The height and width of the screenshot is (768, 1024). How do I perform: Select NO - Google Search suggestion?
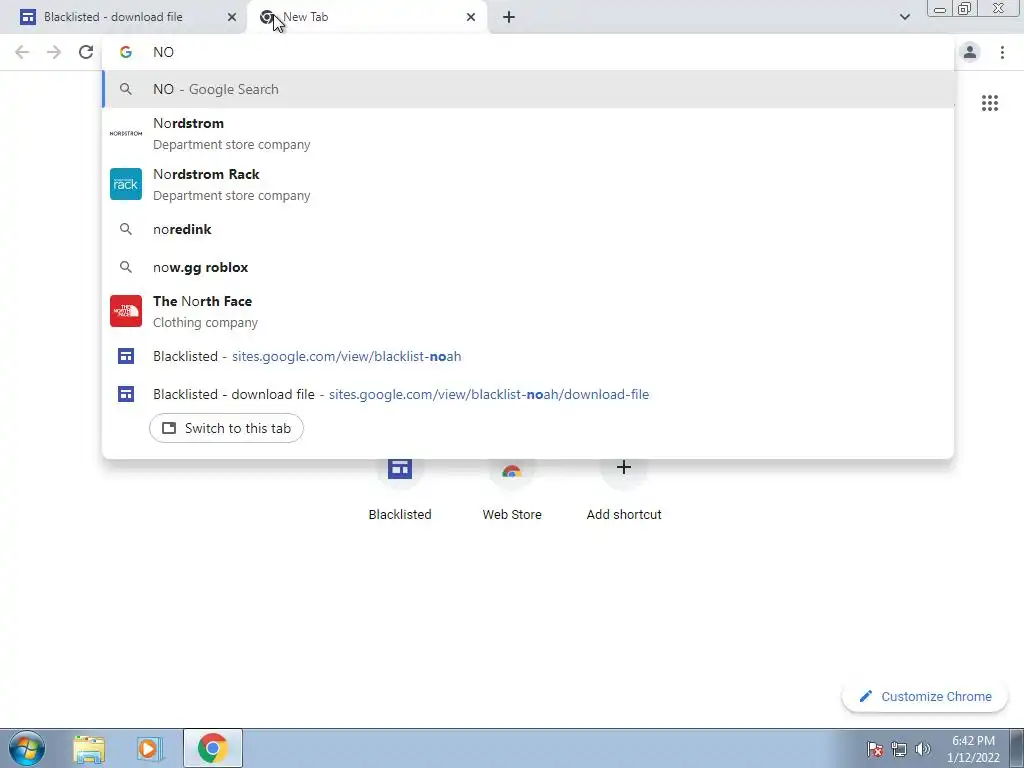(x=528, y=89)
